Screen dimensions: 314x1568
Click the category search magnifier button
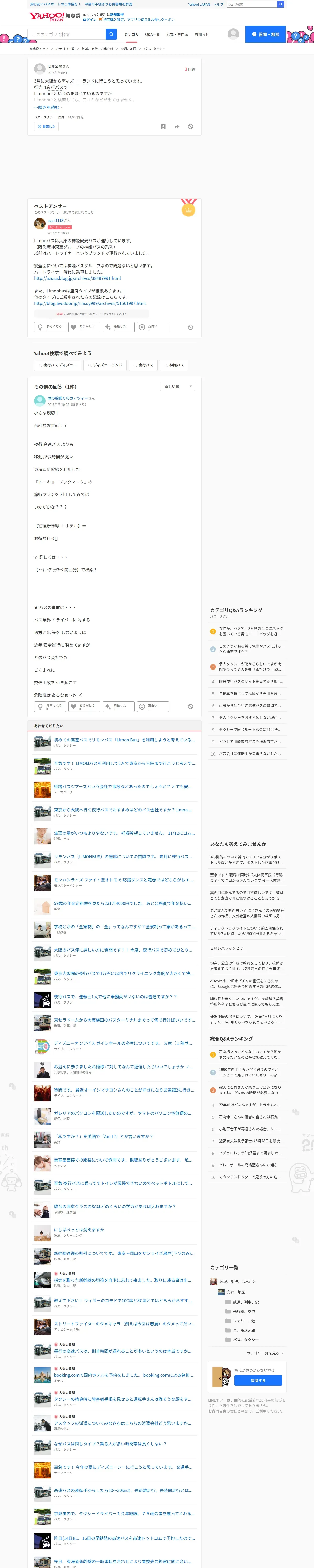(111, 34)
